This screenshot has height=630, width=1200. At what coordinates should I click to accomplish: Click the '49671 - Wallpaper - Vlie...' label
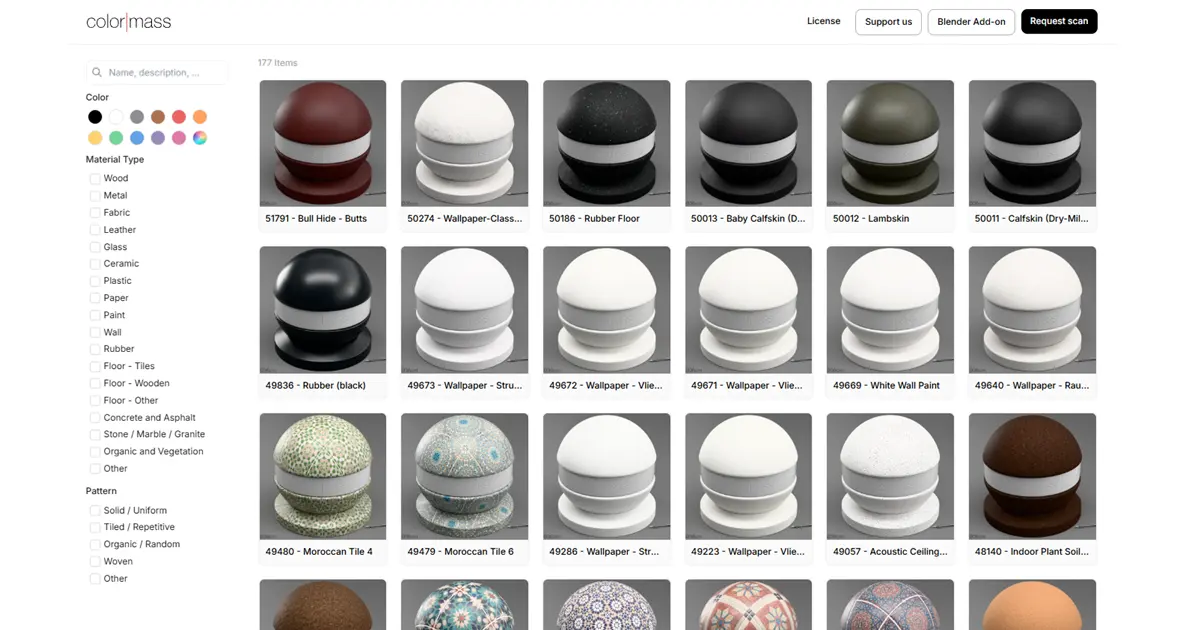748,386
